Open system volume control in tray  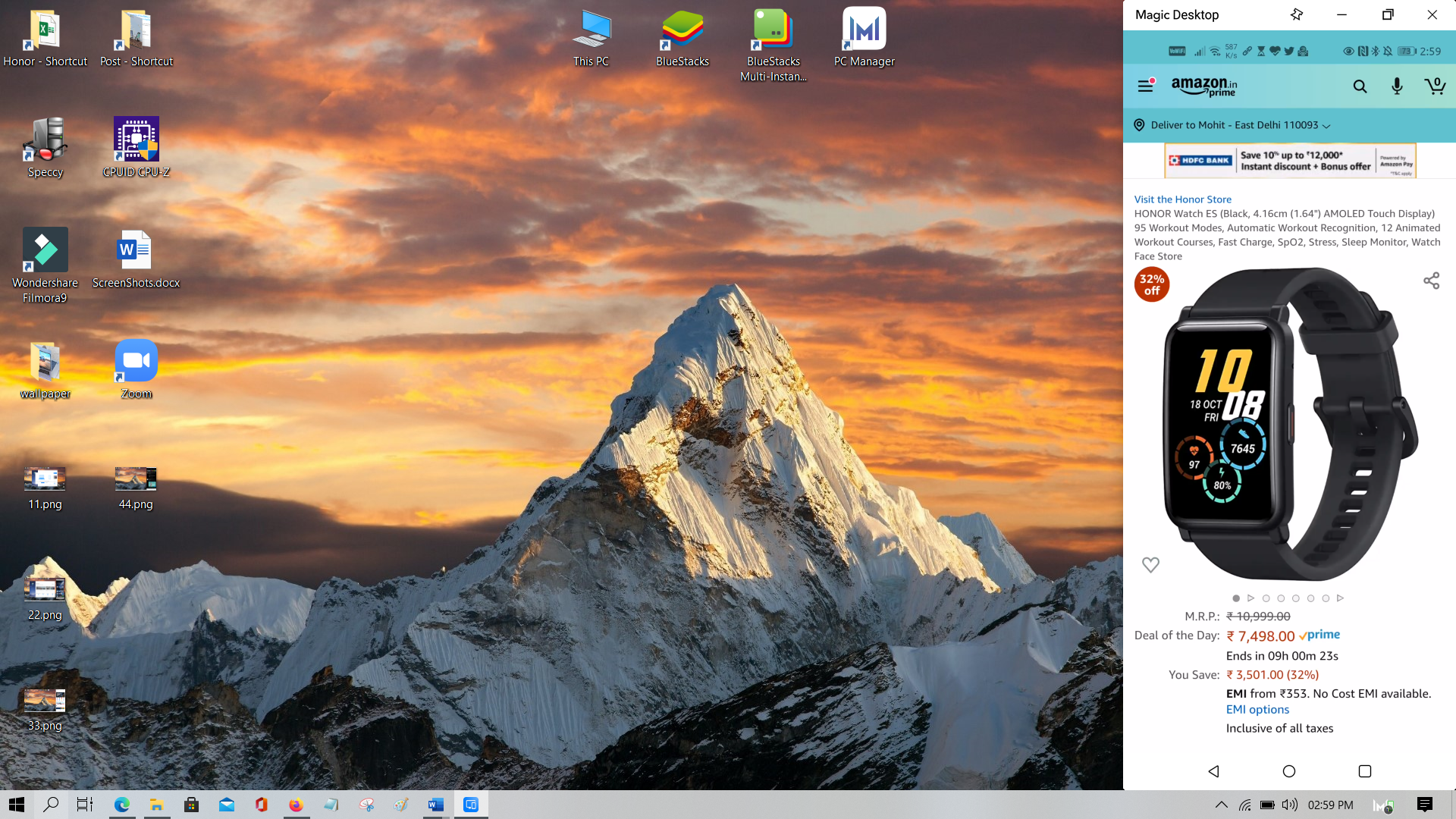[1289, 805]
